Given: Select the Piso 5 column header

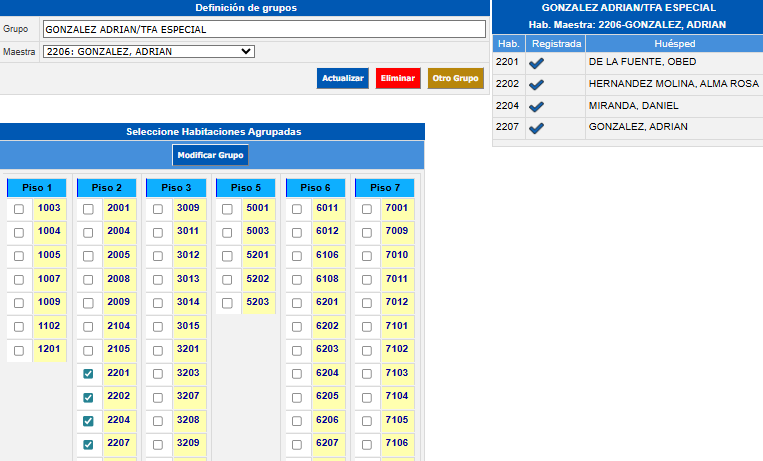Looking at the screenshot, I should [x=245, y=188].
